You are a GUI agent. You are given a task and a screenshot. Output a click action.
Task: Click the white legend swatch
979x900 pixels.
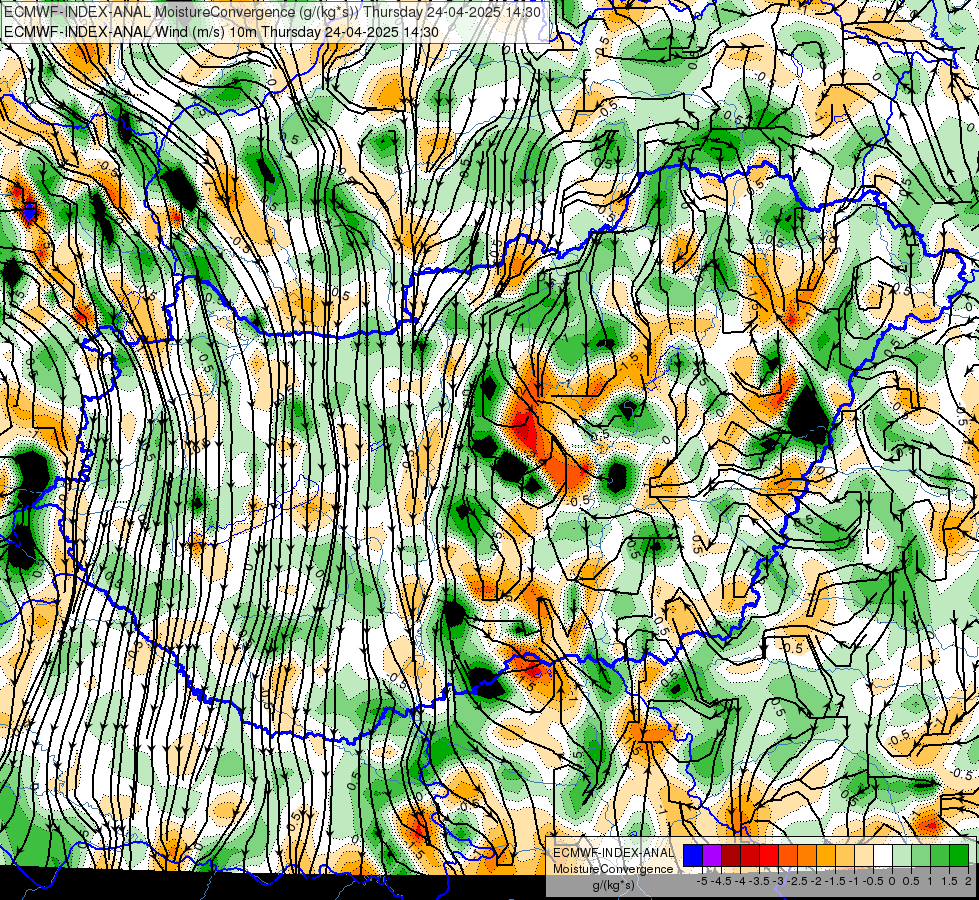(883, 855)
